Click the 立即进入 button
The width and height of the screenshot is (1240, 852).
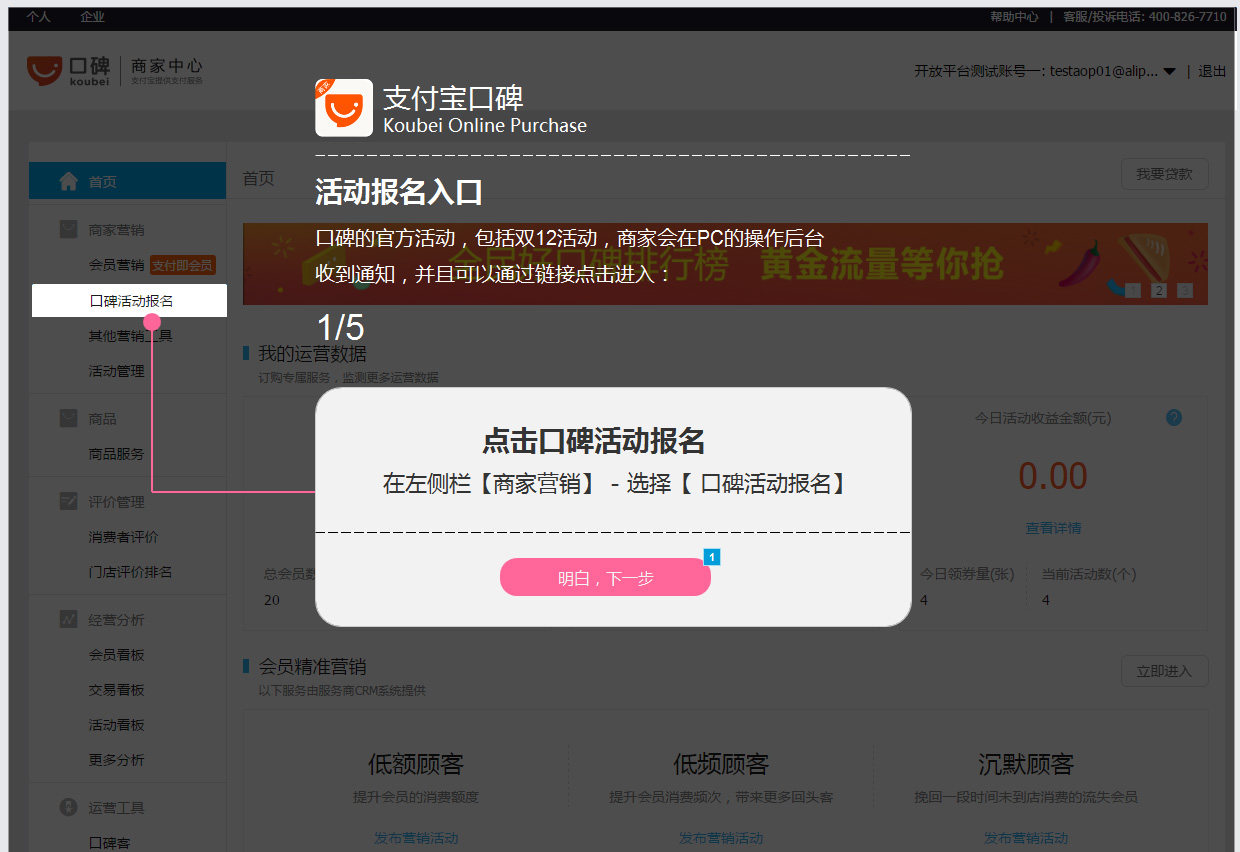[x=1164, y=671]
